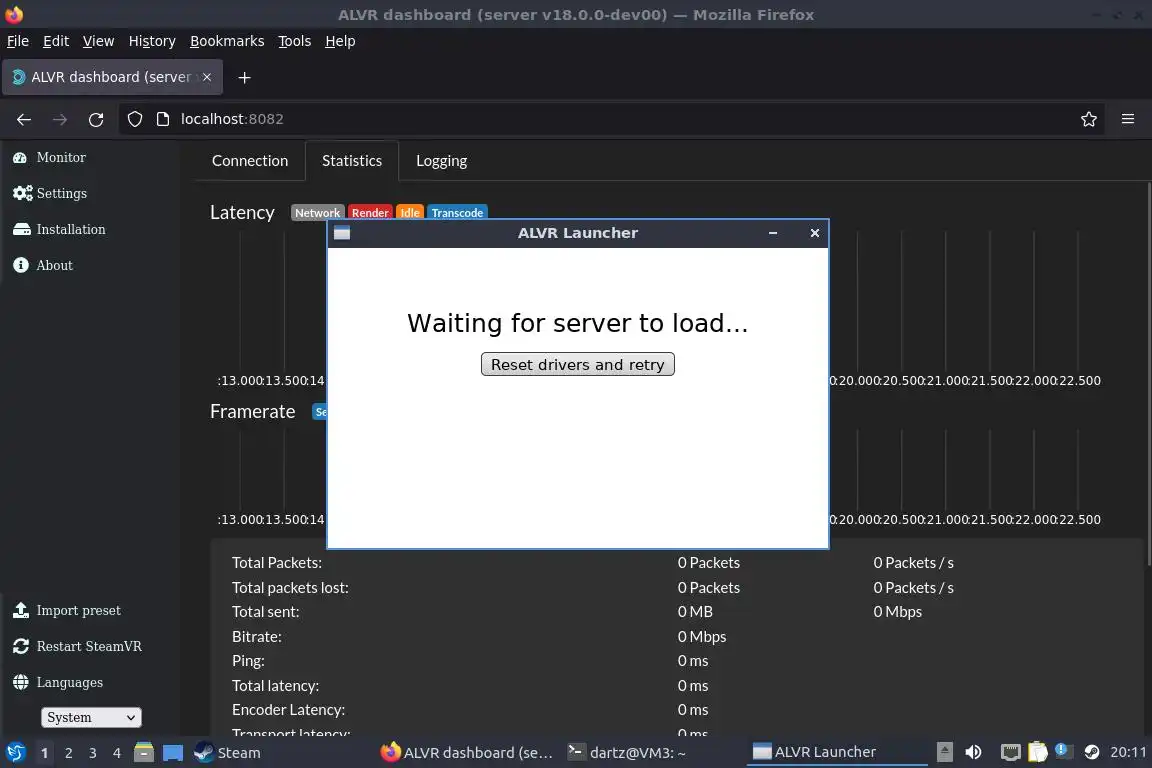Screen dimensions: 1152x768
Task: Focus the dartz@VM3 terminal taskbar entry
Action: 627,753
